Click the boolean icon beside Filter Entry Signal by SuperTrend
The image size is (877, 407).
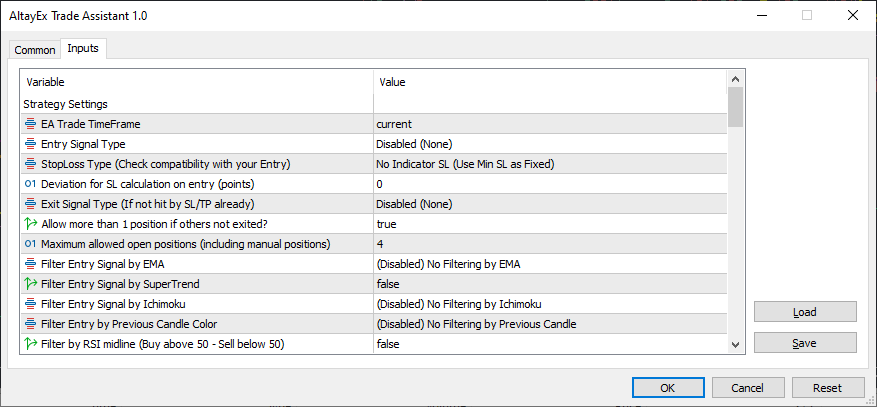(x=31, y=284)
